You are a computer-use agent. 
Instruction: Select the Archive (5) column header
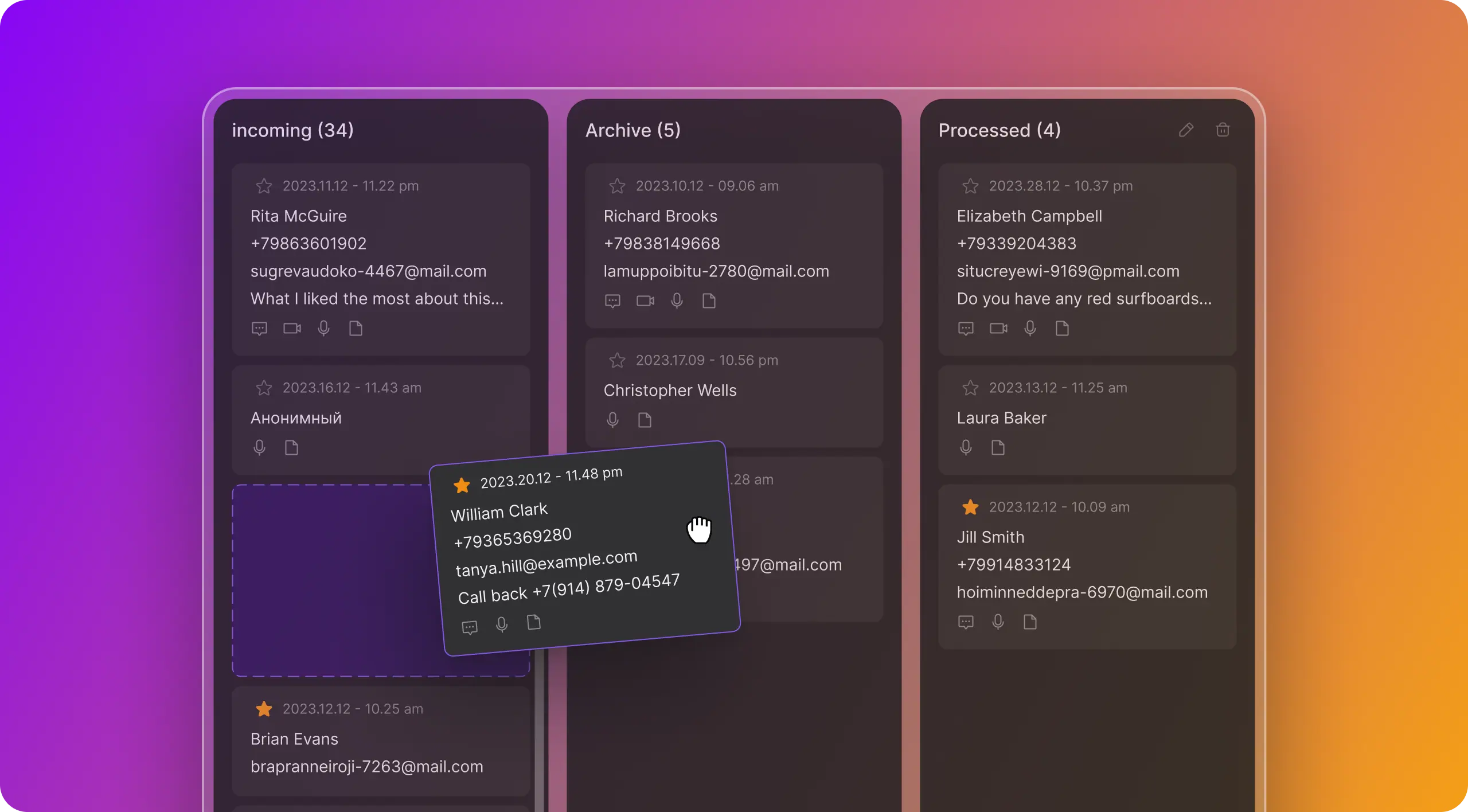tap(633, 130)
